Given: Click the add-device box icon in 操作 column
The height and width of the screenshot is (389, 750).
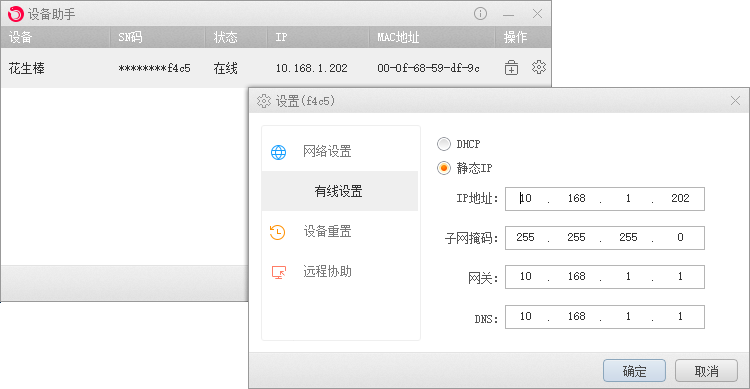Looking at the screenshot, I should coord(511,68).
